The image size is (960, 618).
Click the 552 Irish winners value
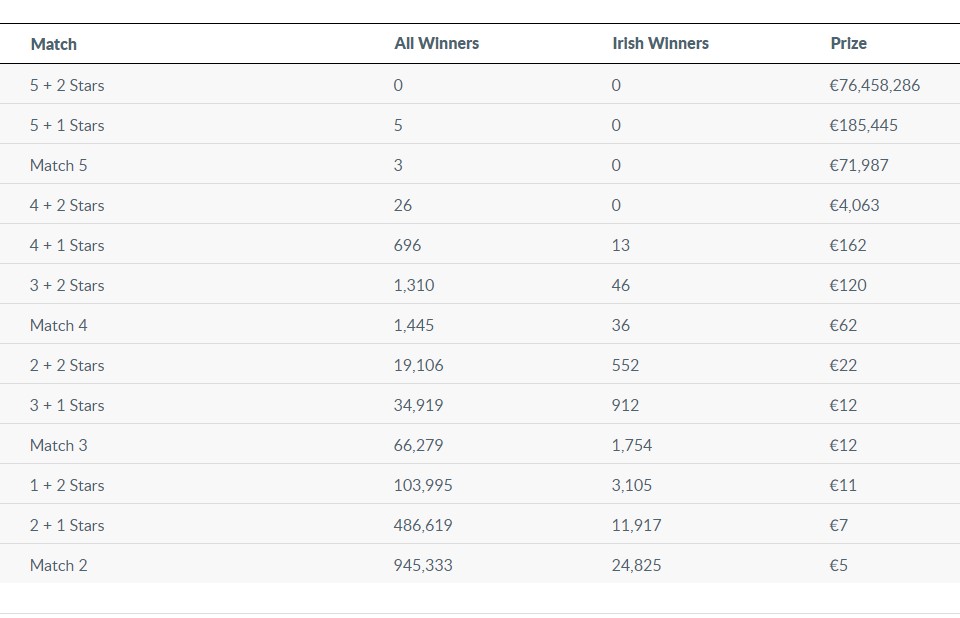[x=625, y=366]
